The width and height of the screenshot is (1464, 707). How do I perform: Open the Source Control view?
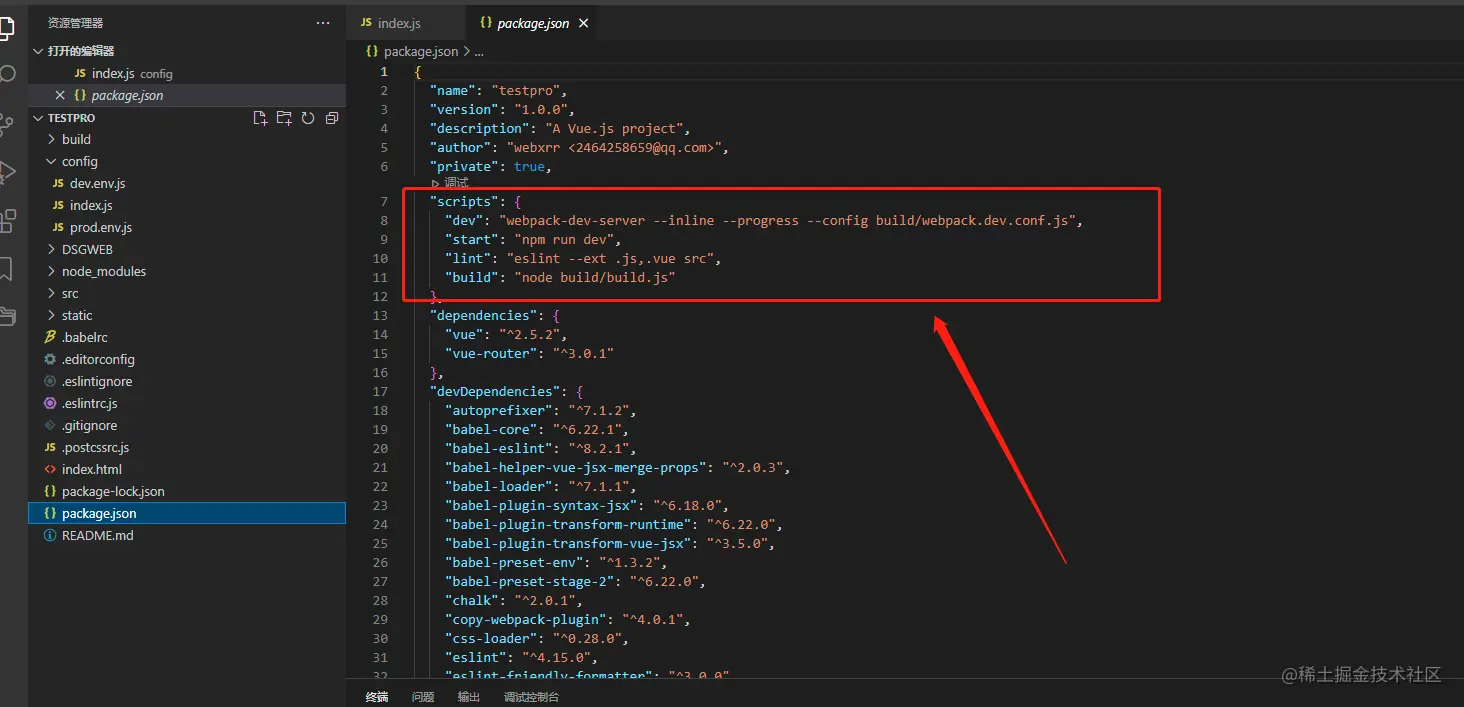[x=6, y=123]
